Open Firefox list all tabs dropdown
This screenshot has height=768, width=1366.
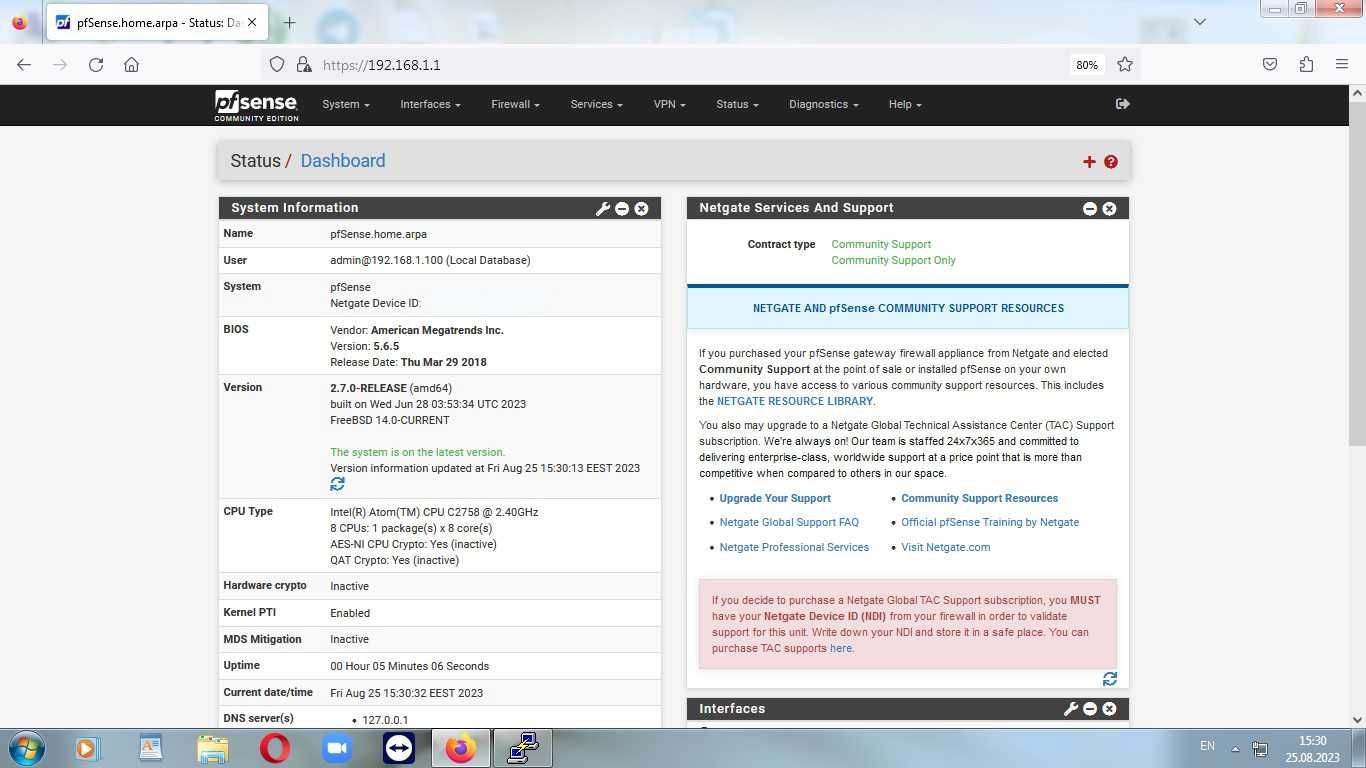(x=1200, y=22)
